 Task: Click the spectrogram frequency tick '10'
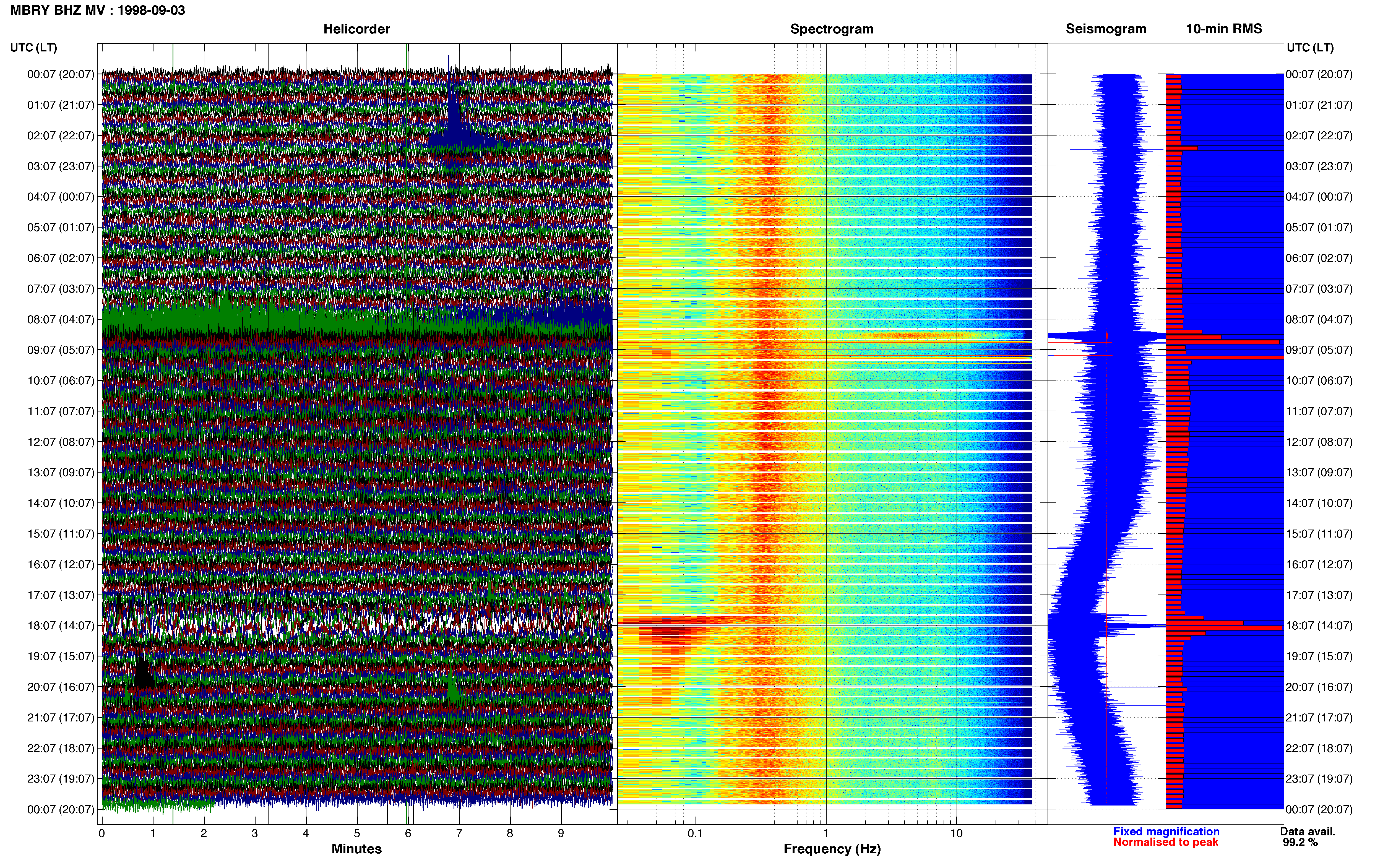956,833
